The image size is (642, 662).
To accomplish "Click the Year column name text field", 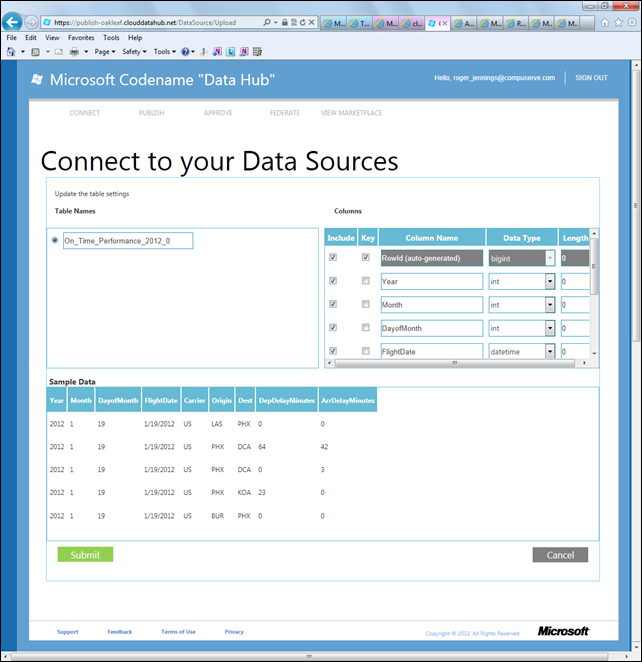I will 432,281.
